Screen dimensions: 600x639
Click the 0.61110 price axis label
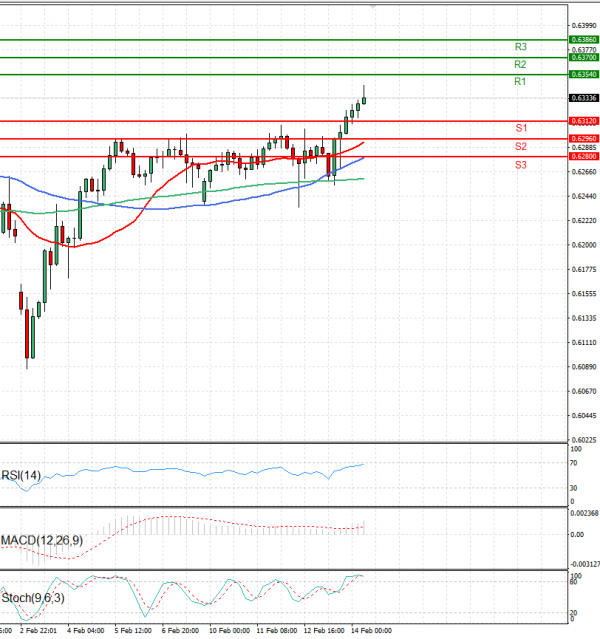click(584, 343)
